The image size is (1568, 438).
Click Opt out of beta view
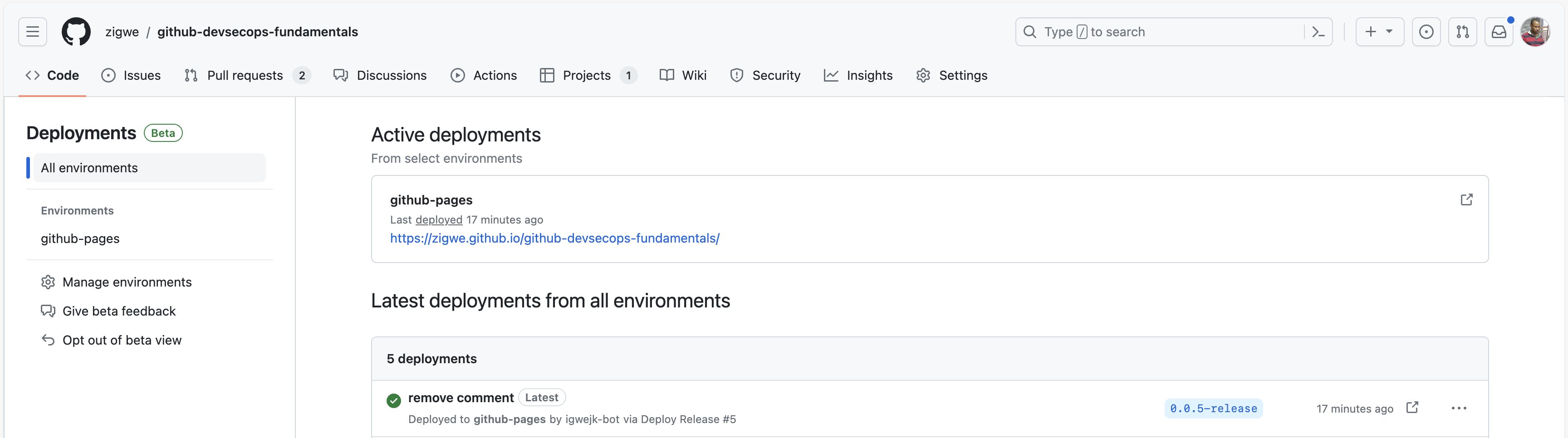pyautogui.click(x=122, y=341)
